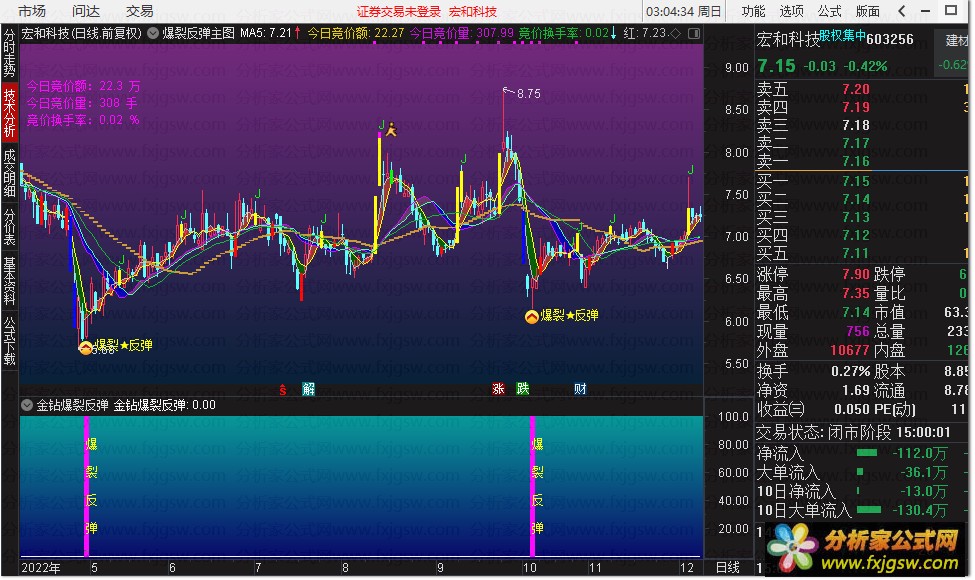Click 宏和科技(日线.前复权) chart title
Screen dimensions: 975x580
81,33
